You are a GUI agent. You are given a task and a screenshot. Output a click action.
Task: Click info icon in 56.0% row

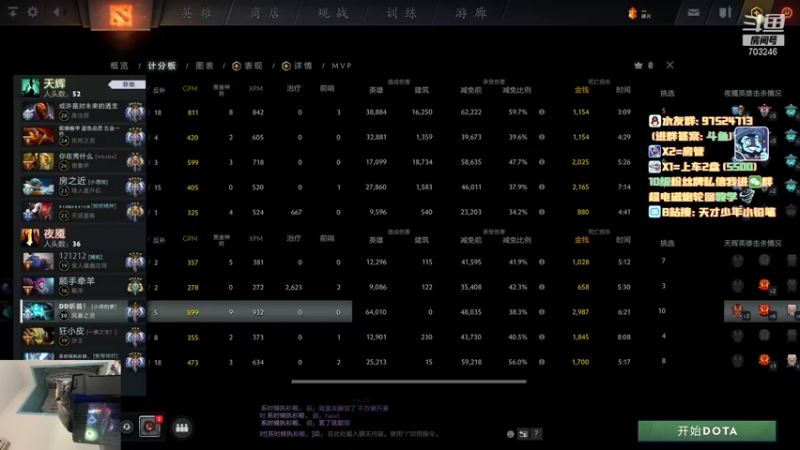click(542, 362)
